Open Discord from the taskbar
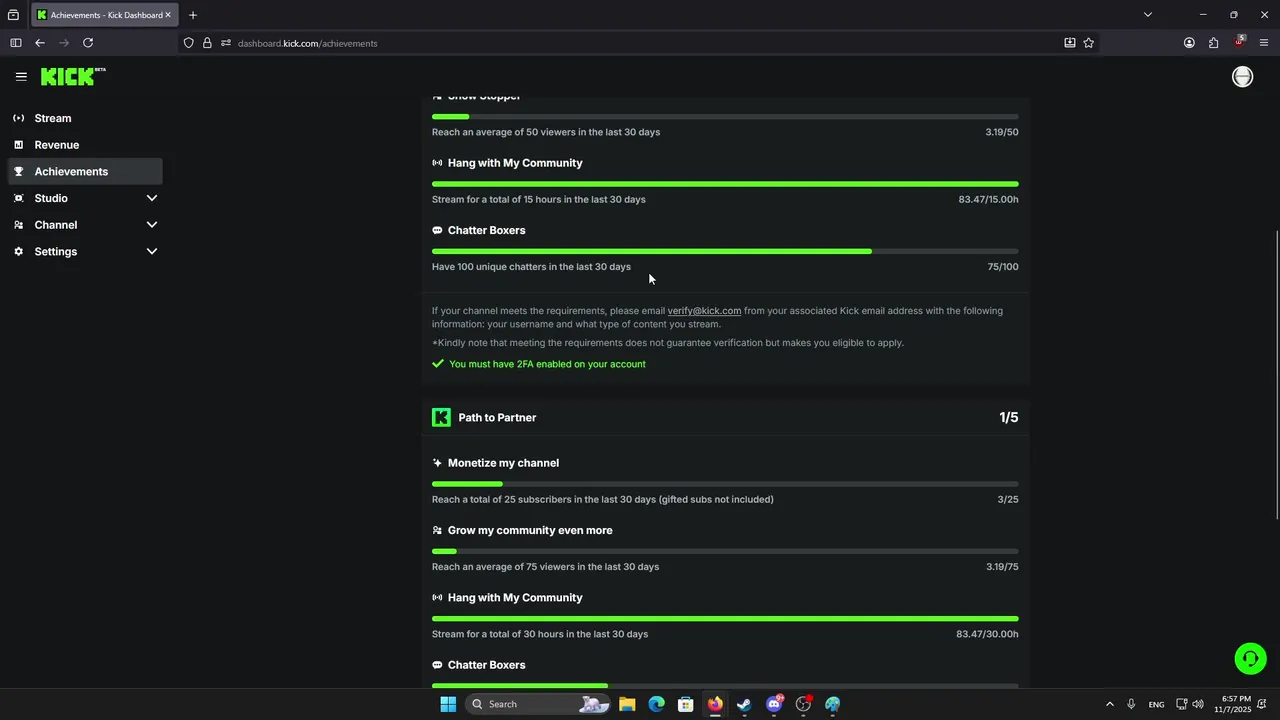Viewport: 1280px width, 720px height. tap(774, 704)
